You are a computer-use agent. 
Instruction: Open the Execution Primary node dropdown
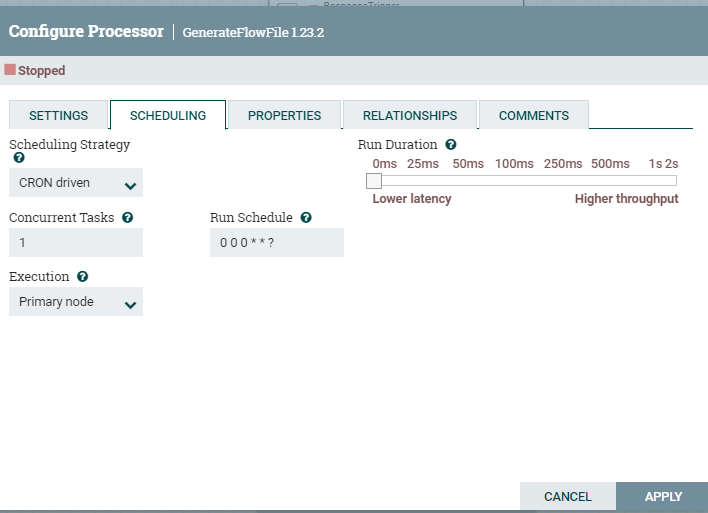pyautogui.click(x=76, y=302)
